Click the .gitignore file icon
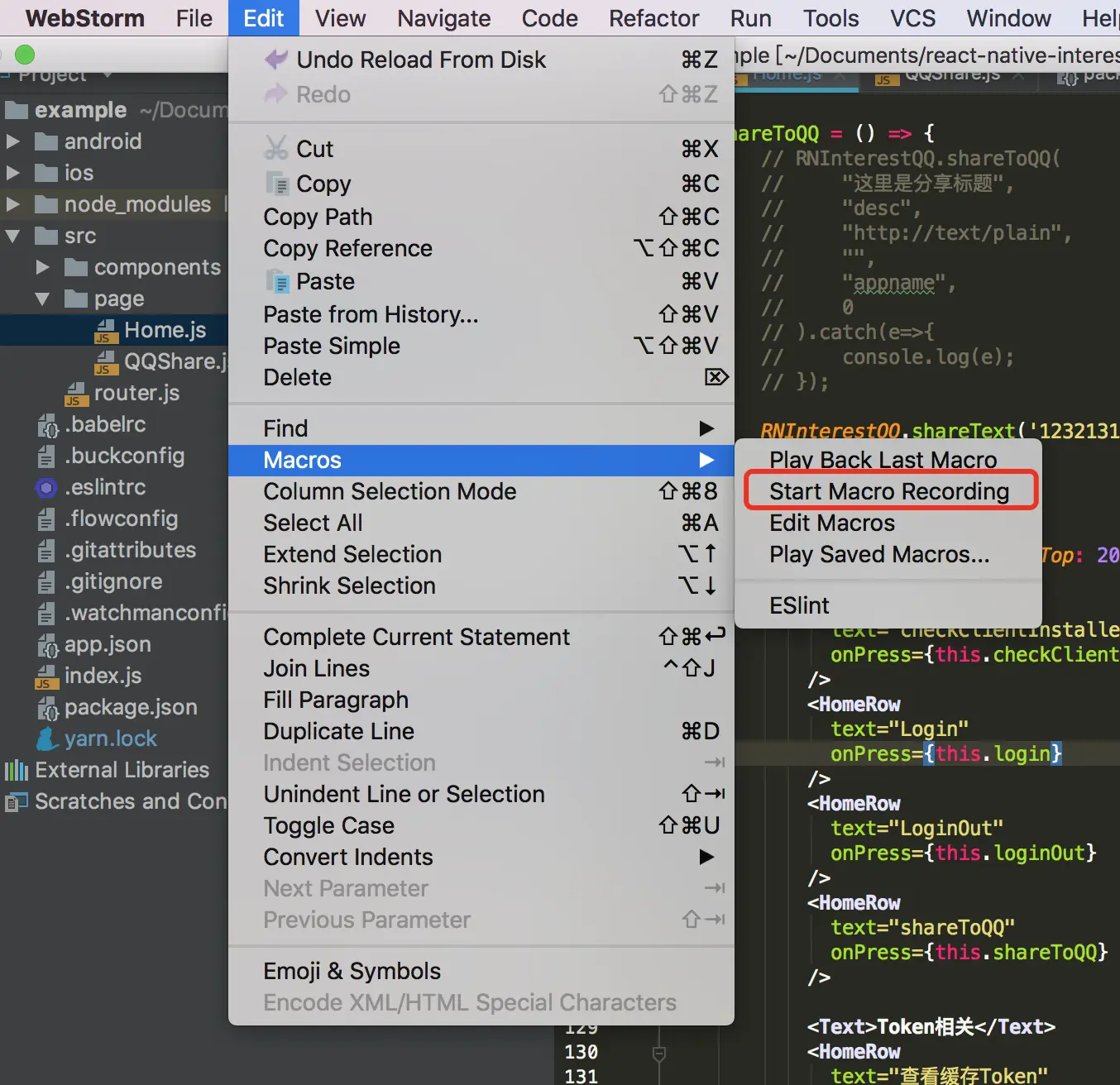Viewport: 1120px width, 1085px height. [46, 582]
